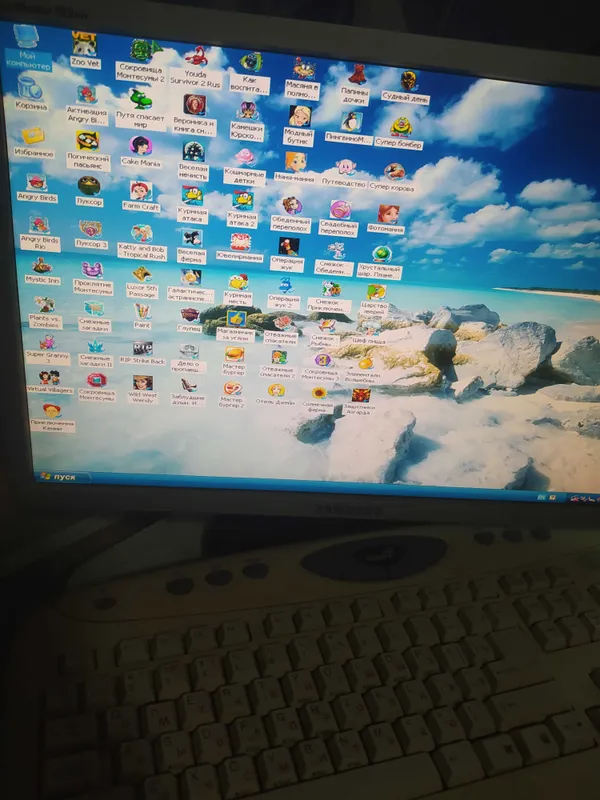Launch the Super Granny 3 shortcut
Image resolution: width=600 pixels, height=800 pixels.
click(x=47, y=349)
